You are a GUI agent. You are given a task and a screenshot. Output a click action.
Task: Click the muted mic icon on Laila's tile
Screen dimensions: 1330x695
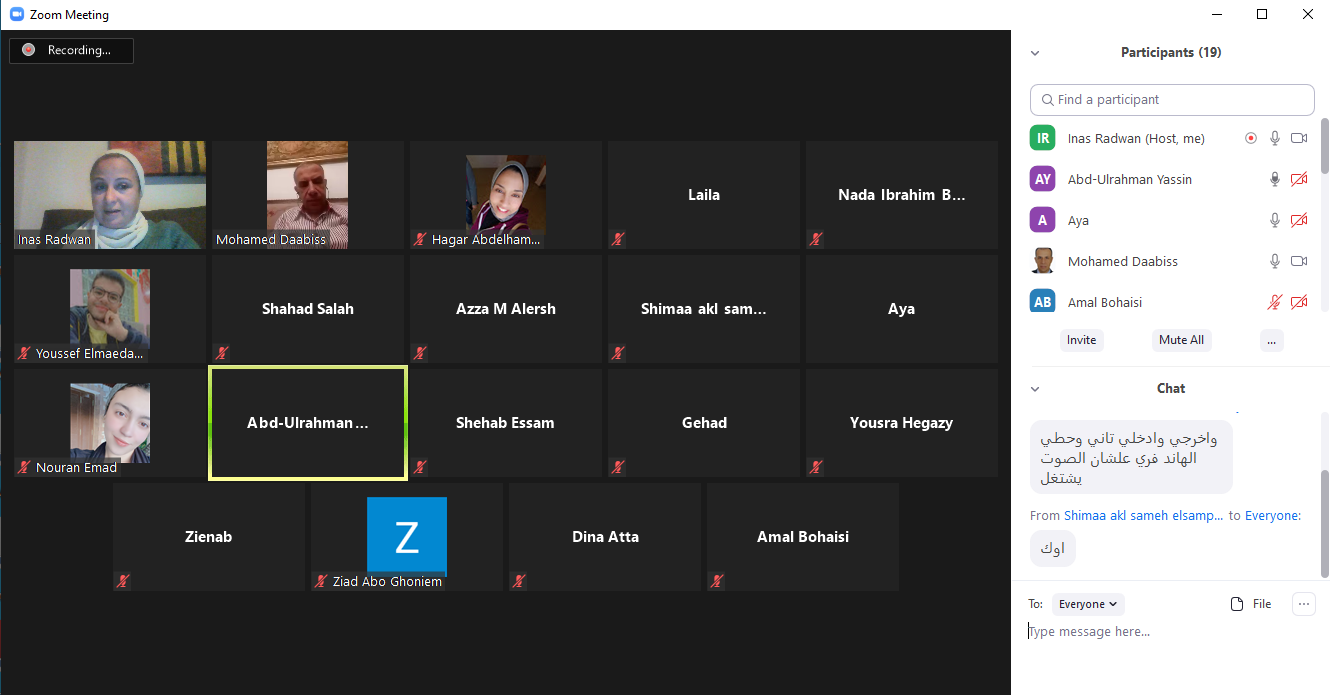point(618,239)
